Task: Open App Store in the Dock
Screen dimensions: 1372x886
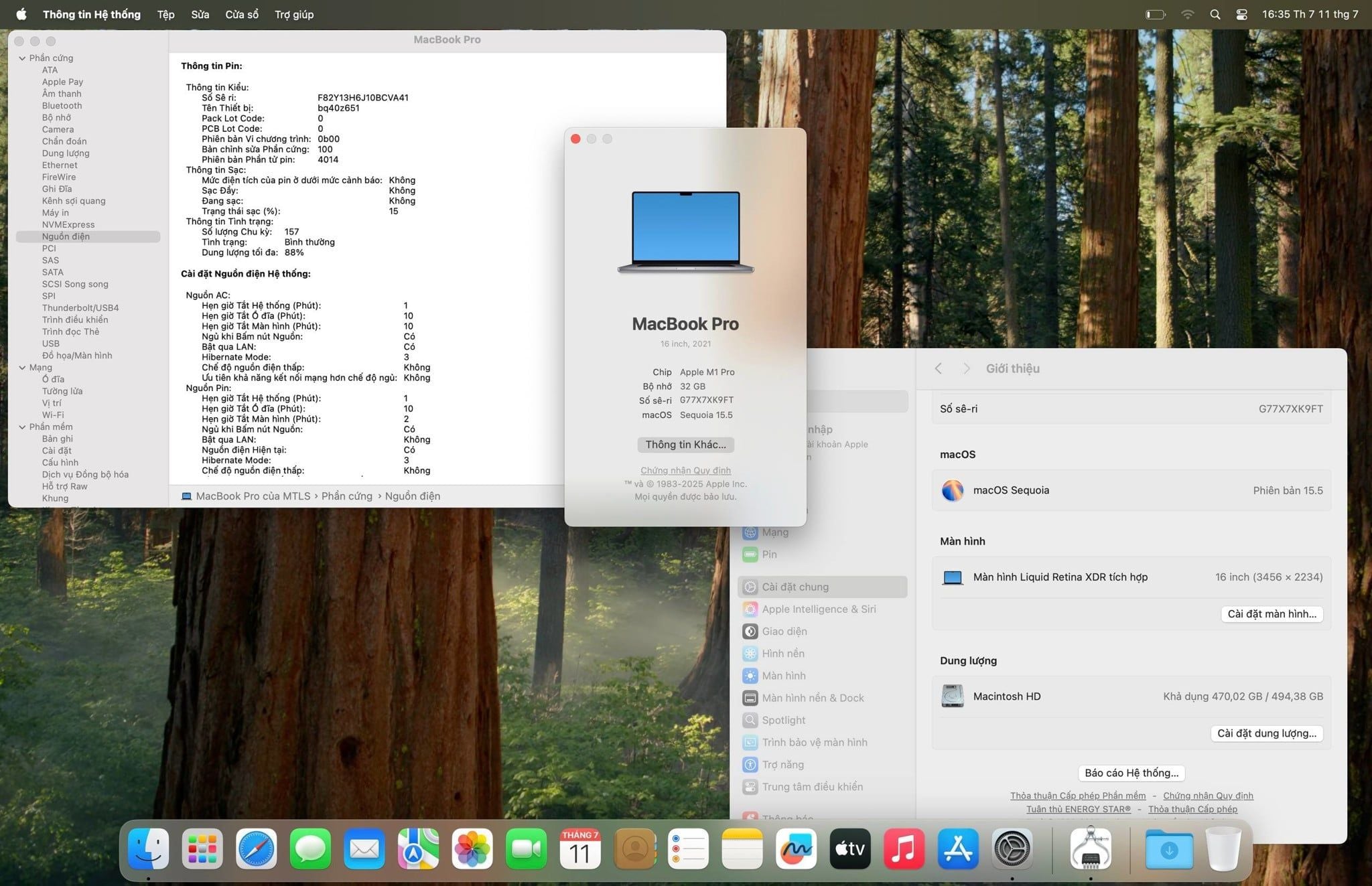Action: click(x=958, y=848)
